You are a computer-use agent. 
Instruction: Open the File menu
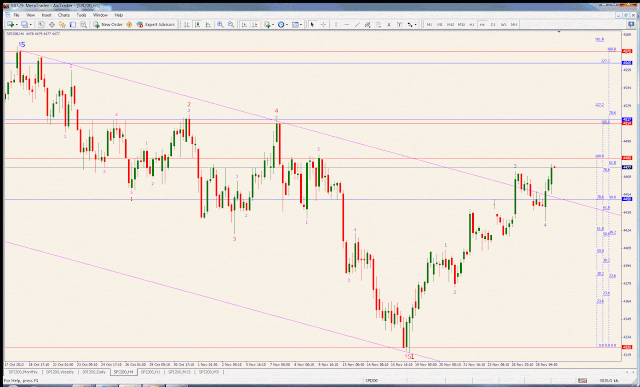[x=17, y=15]
